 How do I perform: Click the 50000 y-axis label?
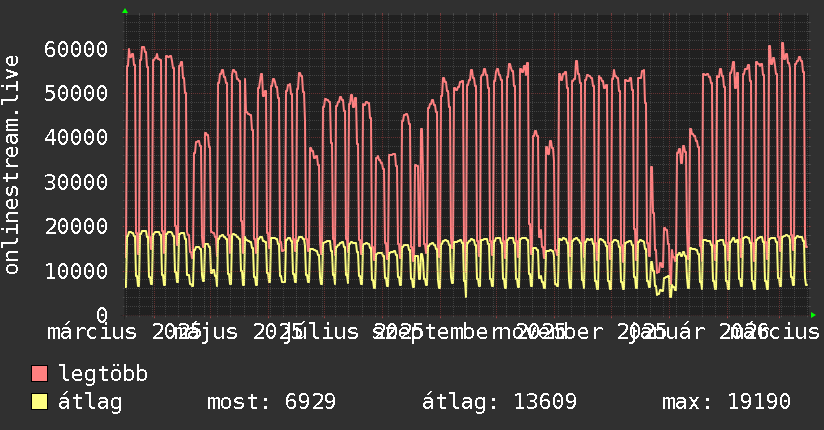pyautogui.click(x=76, y=94)
